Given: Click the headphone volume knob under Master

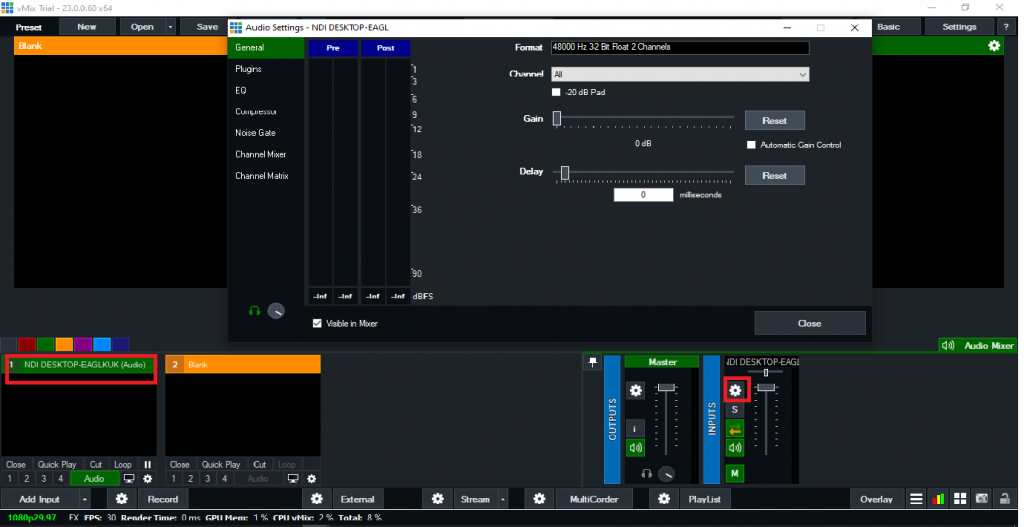Looking at the screenshot, I should pyautogui.click(x=666, y=474).
